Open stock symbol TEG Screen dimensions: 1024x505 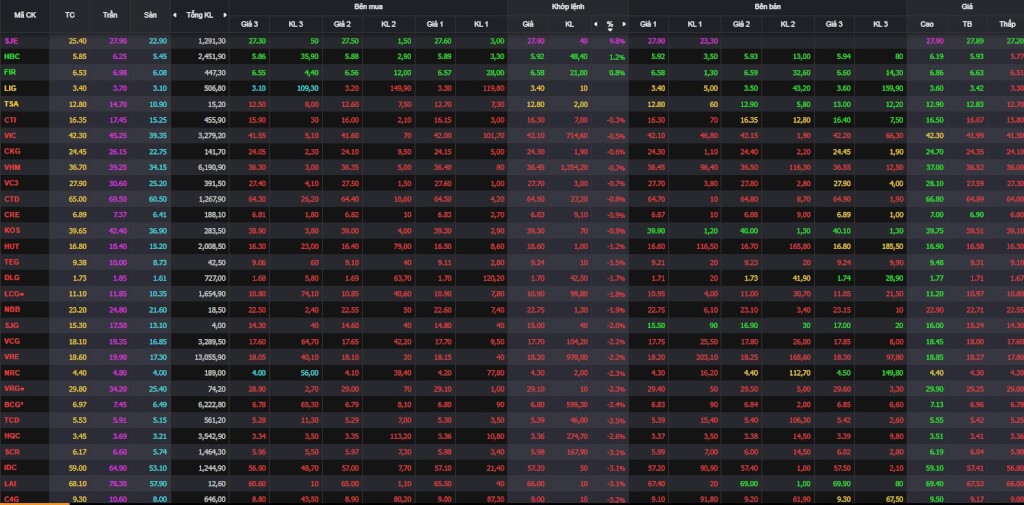(x=12, y=261)
